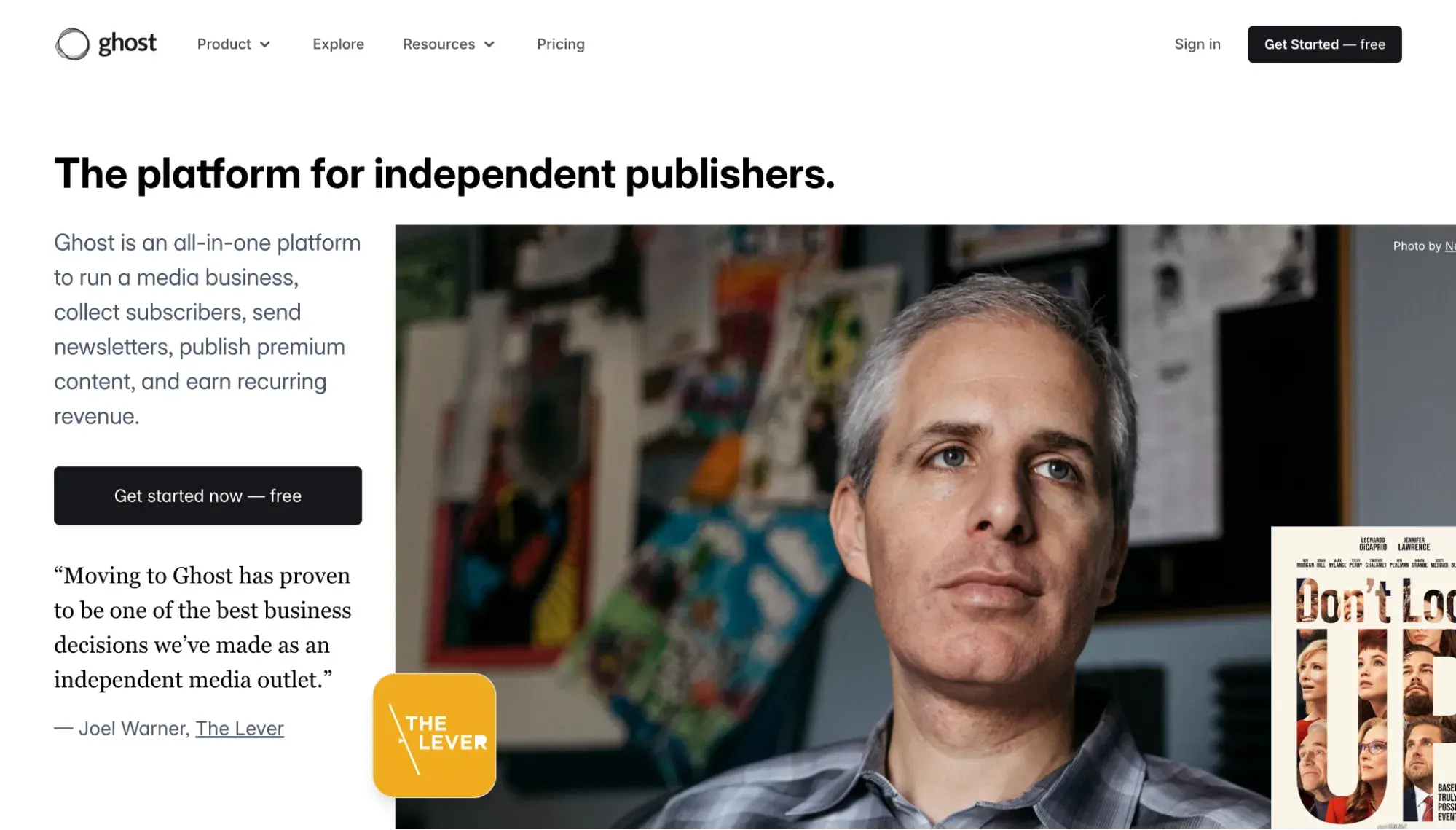Click the ghost wordmark in header
The height and width of the screenshot is (830, 1456).
[127, 43]
